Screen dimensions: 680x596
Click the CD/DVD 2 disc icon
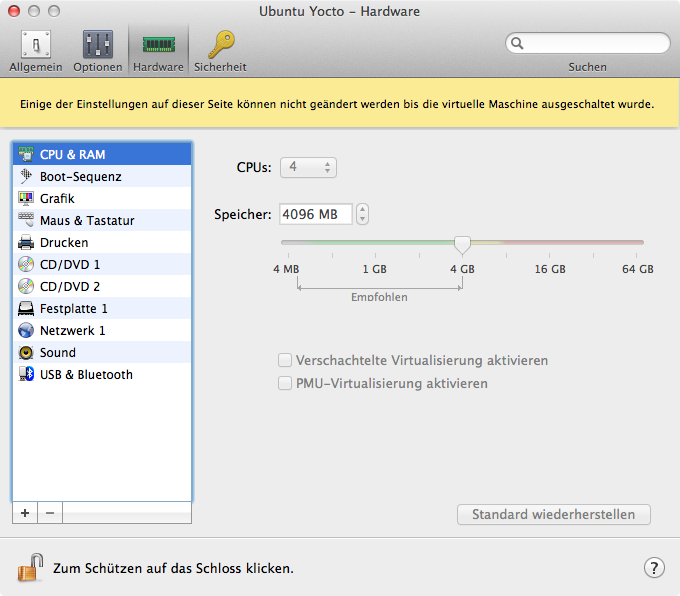pos(26,286)
